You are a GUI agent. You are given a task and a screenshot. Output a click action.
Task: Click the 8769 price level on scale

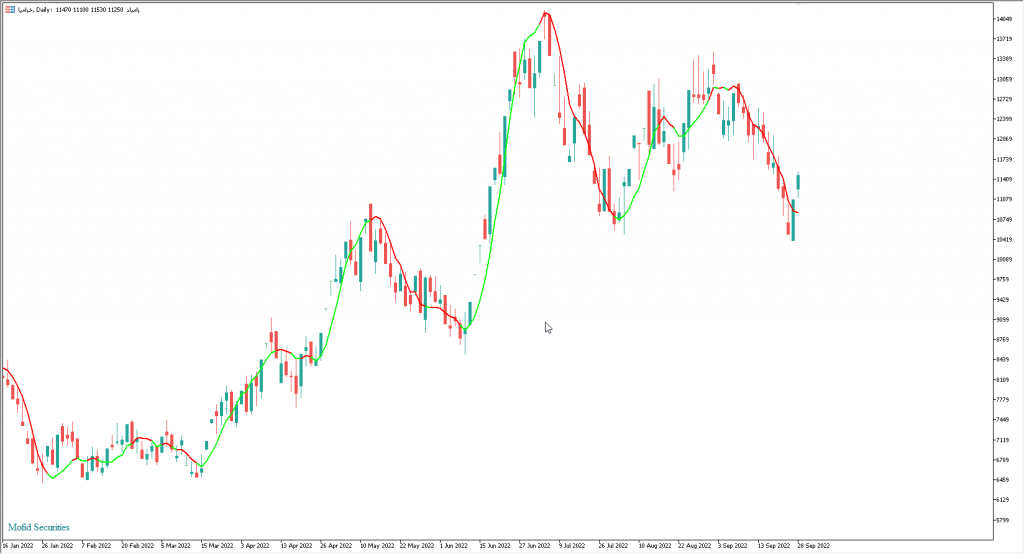tap(1004, 340)
